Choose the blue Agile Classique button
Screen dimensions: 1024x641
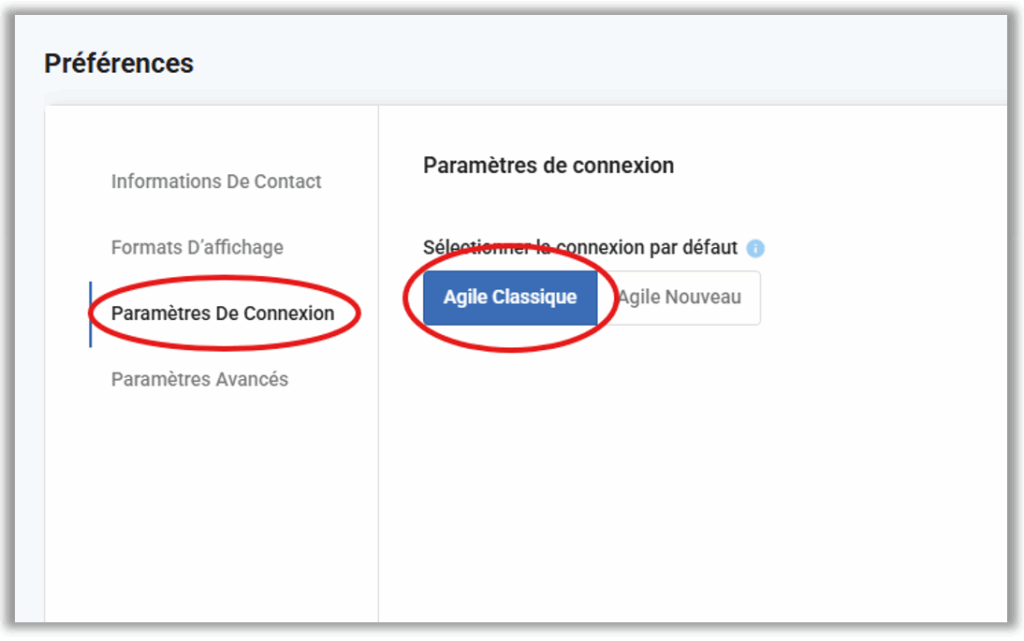510,298
